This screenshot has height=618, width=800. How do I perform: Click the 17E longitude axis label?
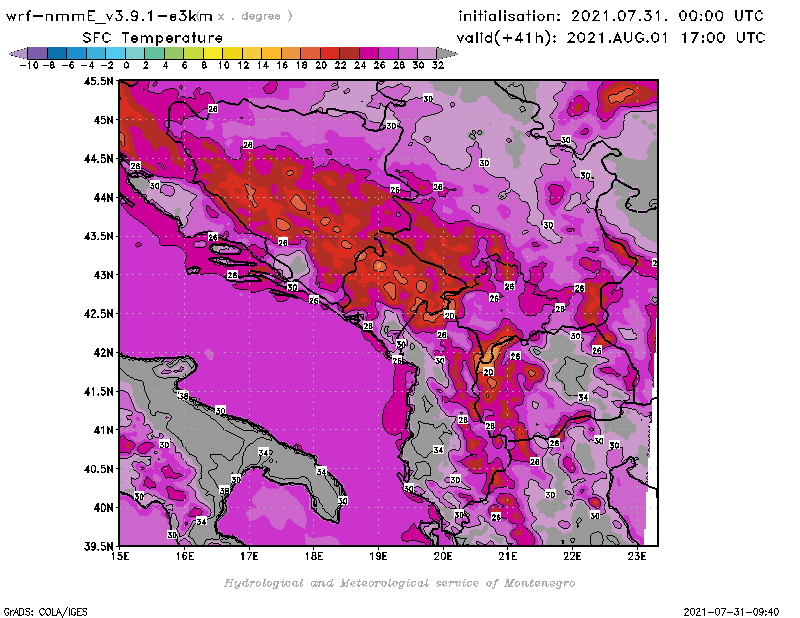pos(249,556)
